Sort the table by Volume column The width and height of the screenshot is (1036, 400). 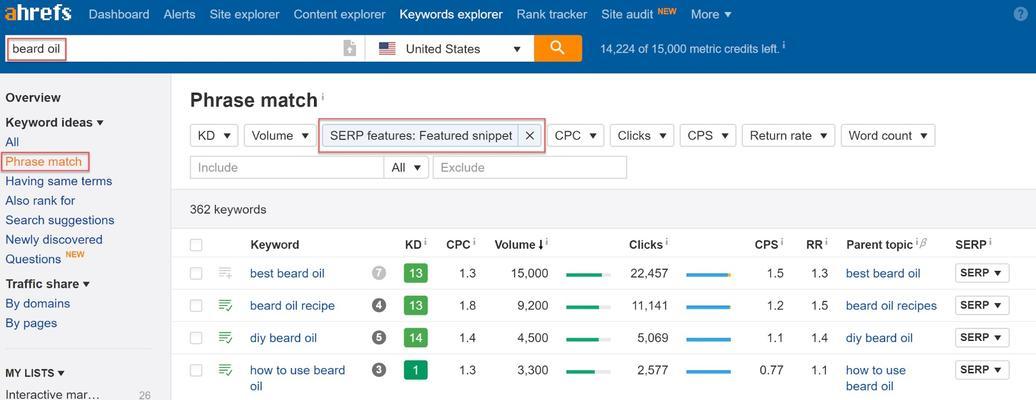519,245
